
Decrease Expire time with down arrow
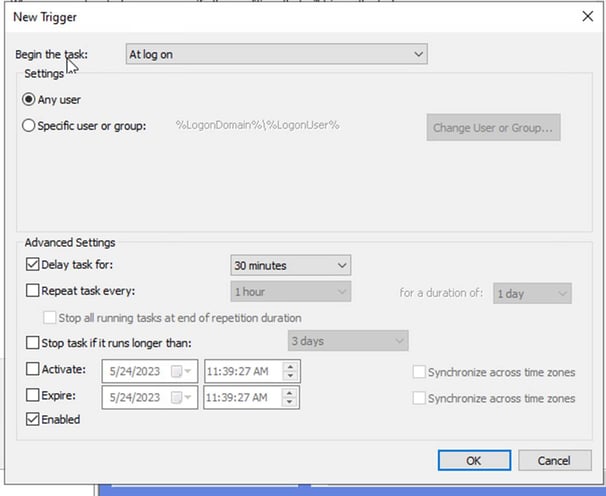[x=289, y=402]
